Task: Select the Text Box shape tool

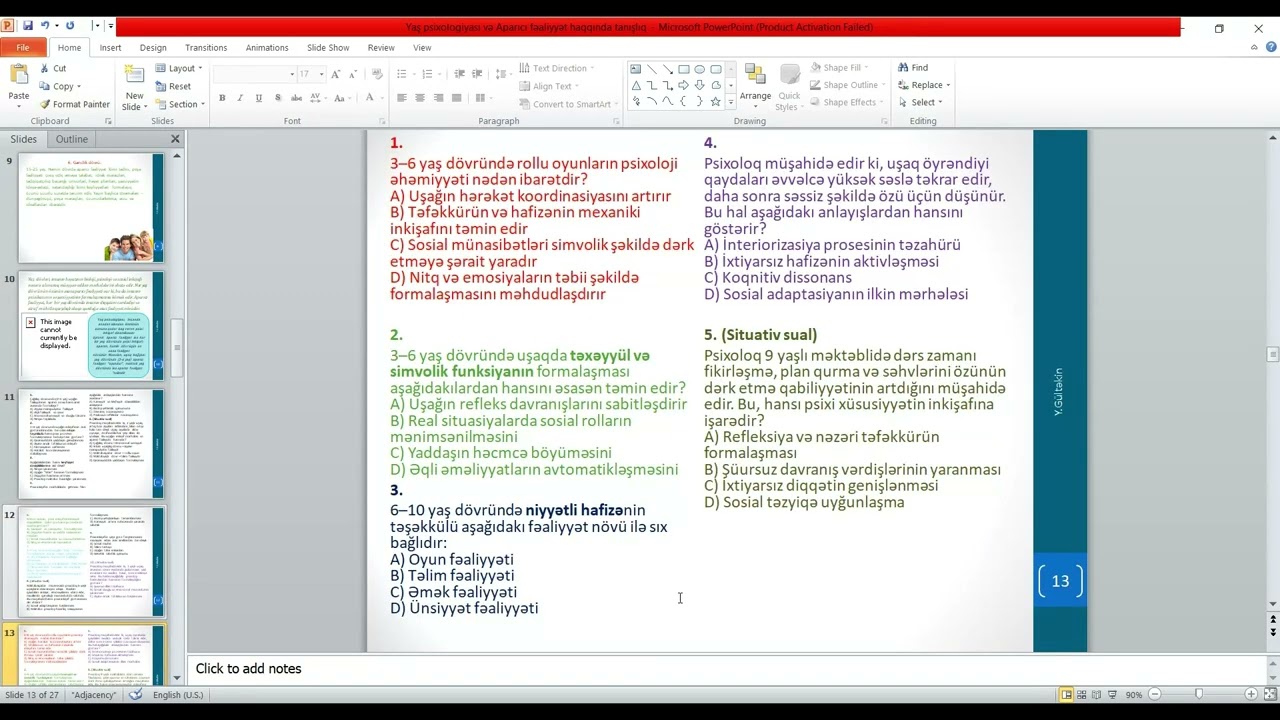Action: click(635, 69)
